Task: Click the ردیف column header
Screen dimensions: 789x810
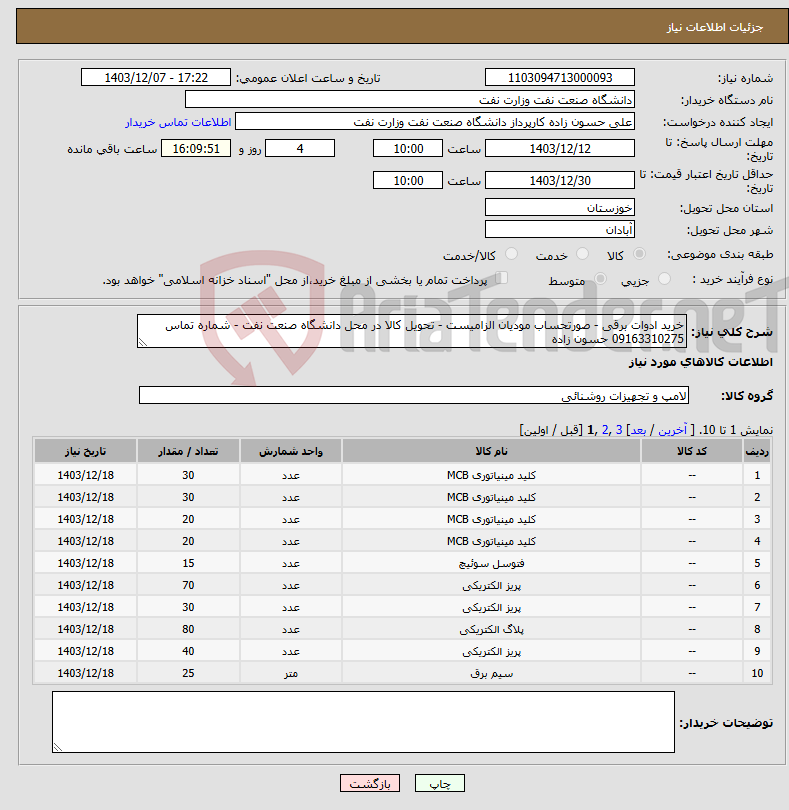Action: point(756,451)
